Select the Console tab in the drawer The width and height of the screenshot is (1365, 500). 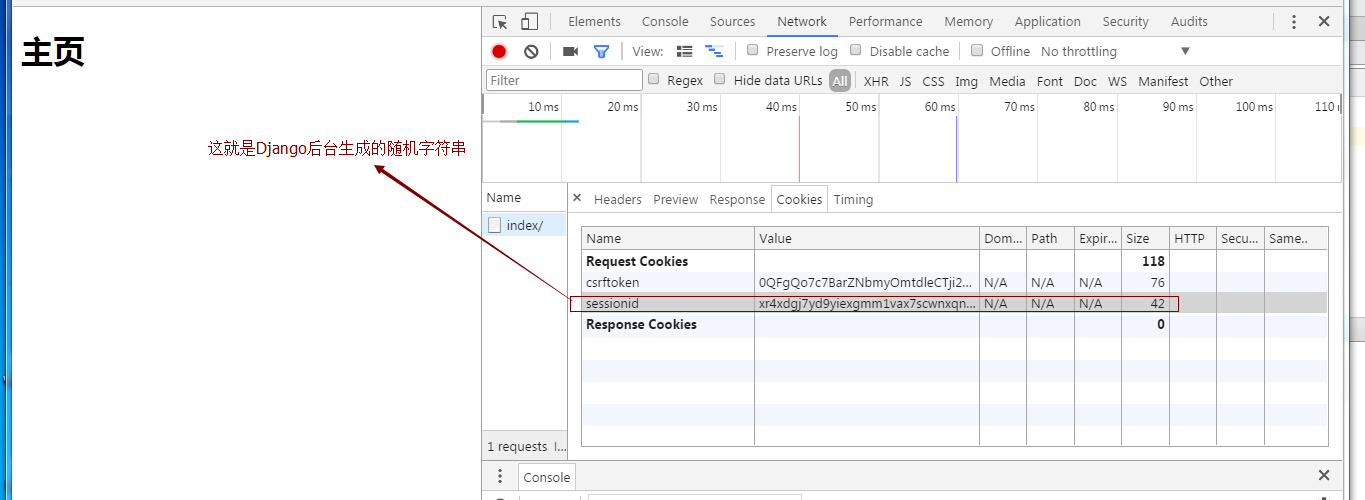point(546,477)
